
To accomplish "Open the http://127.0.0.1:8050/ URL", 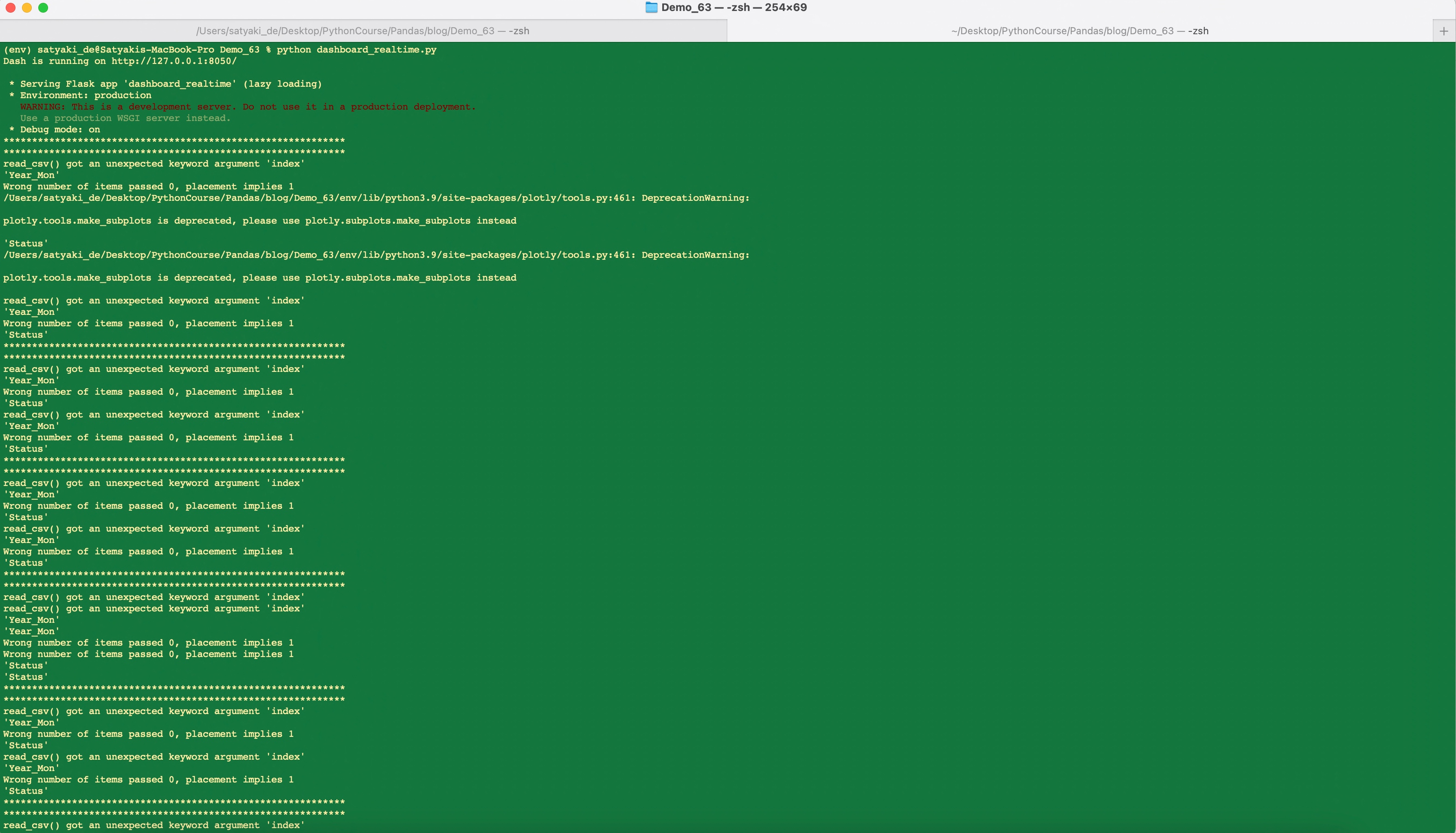I will pyautogui.click(x=174, y=61).
